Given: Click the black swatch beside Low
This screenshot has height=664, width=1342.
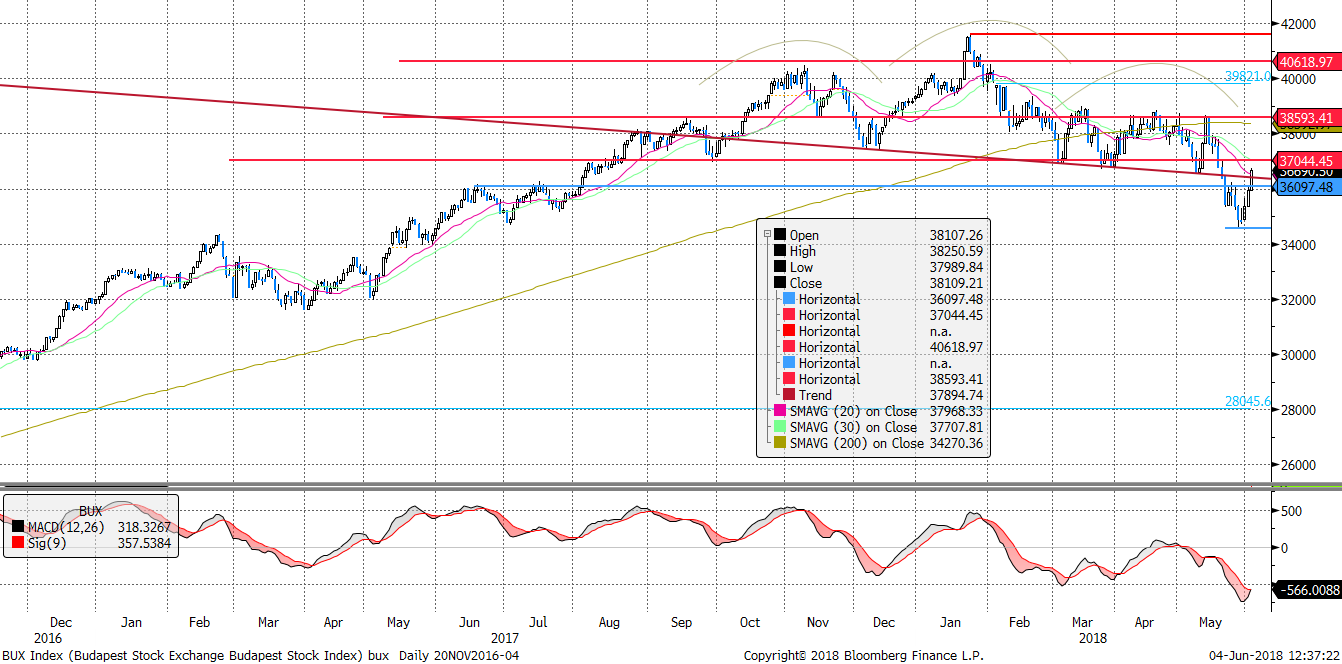Looking at the screenshot, I should point(779,267).
